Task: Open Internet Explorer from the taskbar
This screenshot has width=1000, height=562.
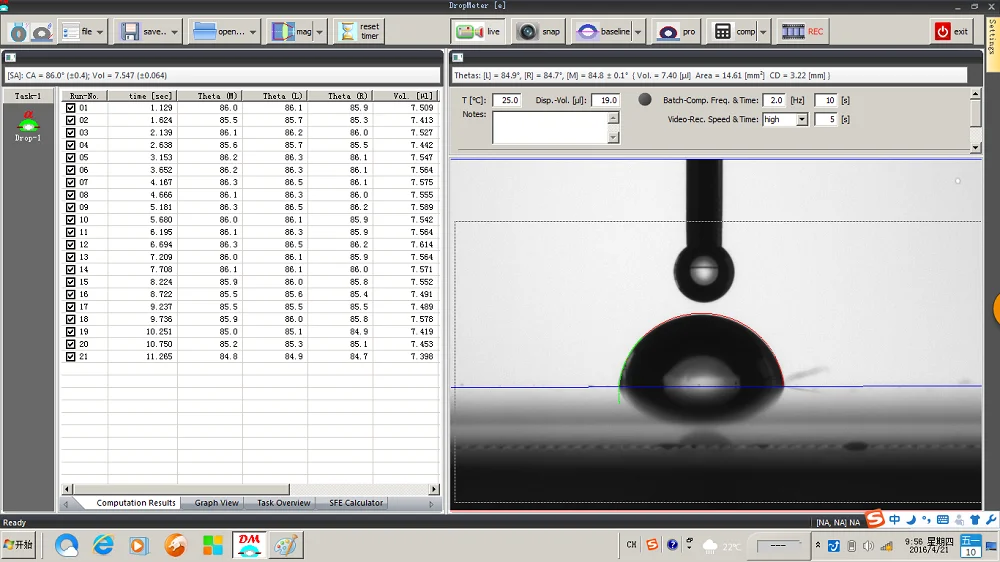Action: pos(103,545)
